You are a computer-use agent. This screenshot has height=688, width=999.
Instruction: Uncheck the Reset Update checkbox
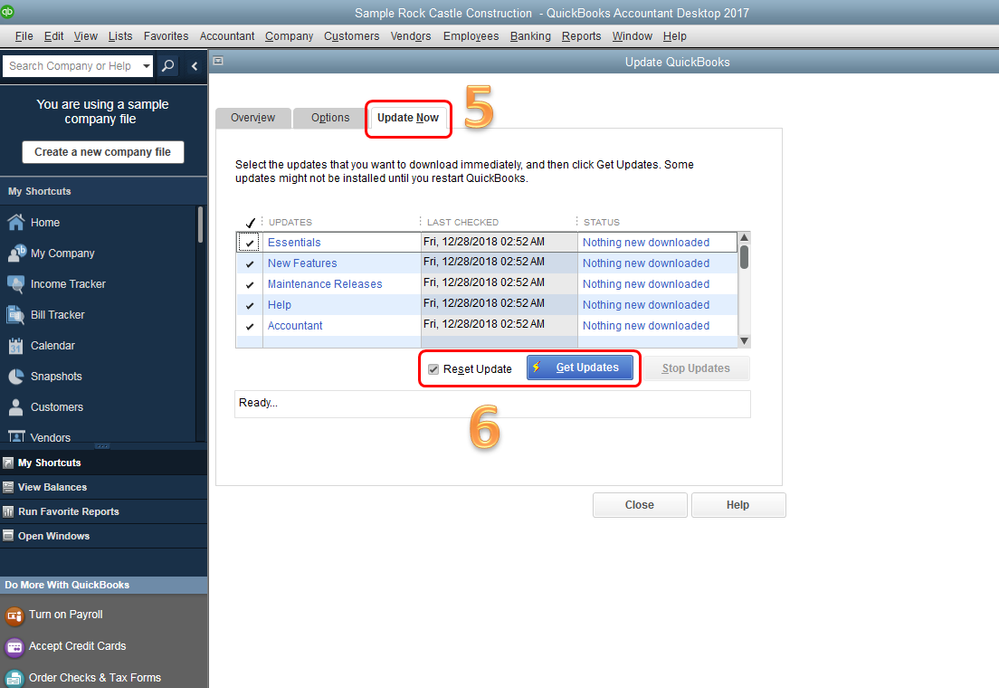coord(434,368)
